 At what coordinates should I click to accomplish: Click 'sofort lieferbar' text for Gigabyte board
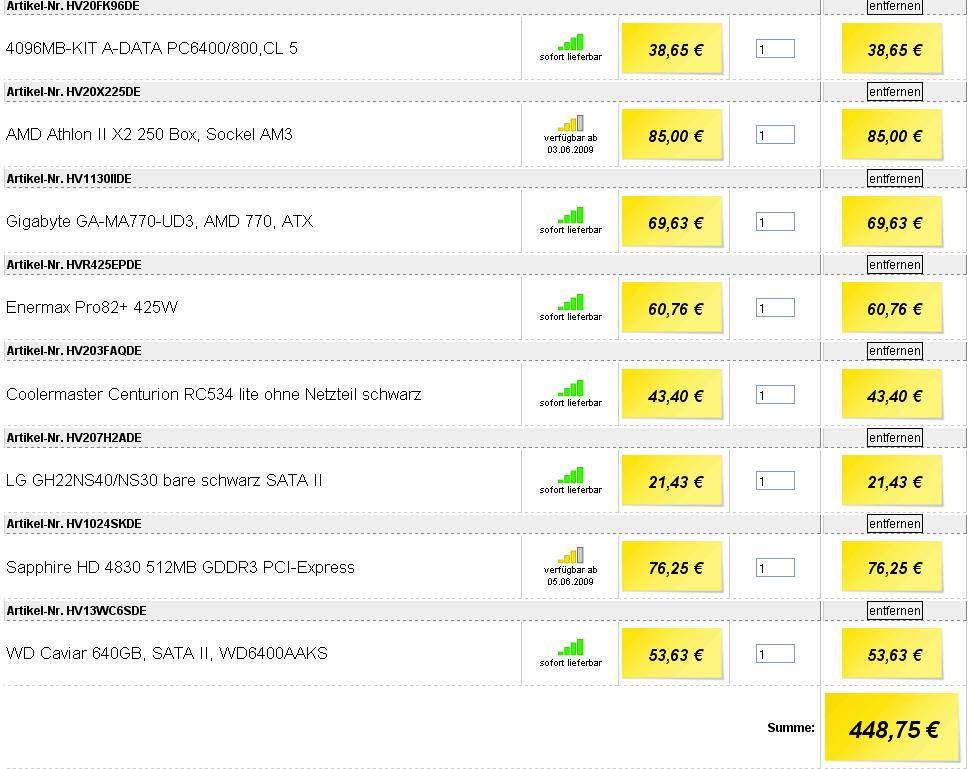coord(570,230)
